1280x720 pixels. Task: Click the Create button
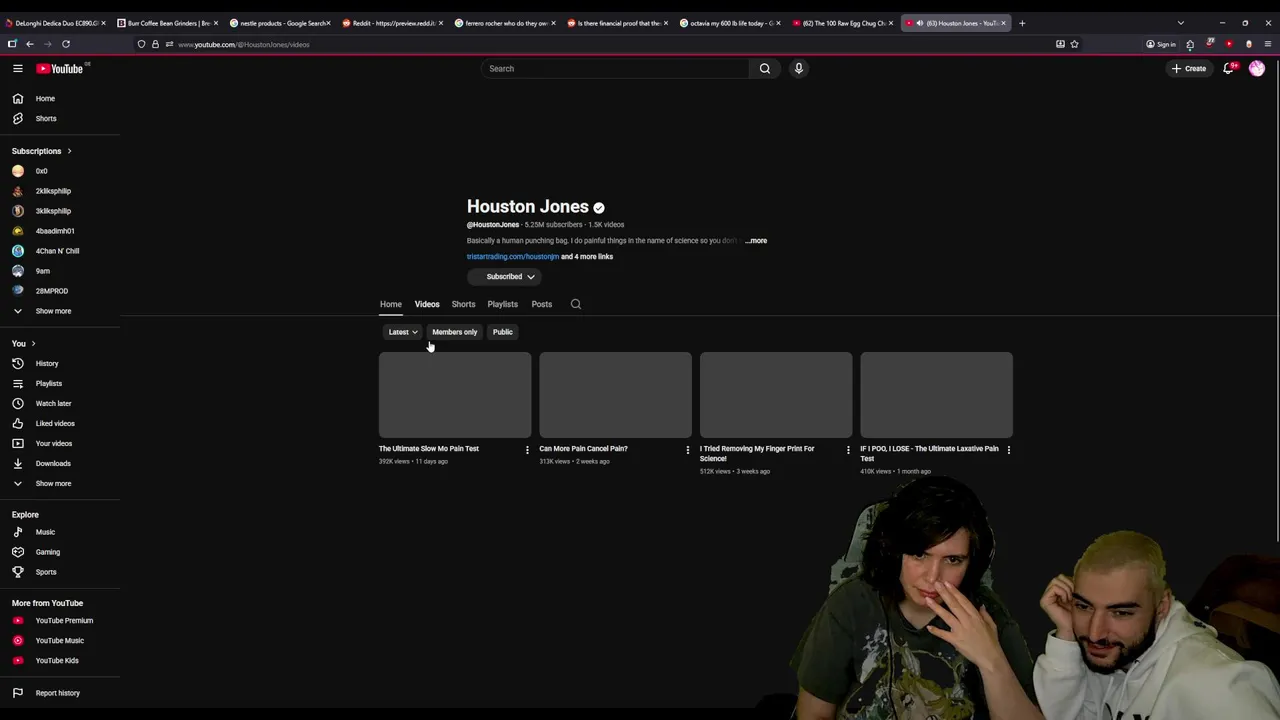(x=1190, y=68)
